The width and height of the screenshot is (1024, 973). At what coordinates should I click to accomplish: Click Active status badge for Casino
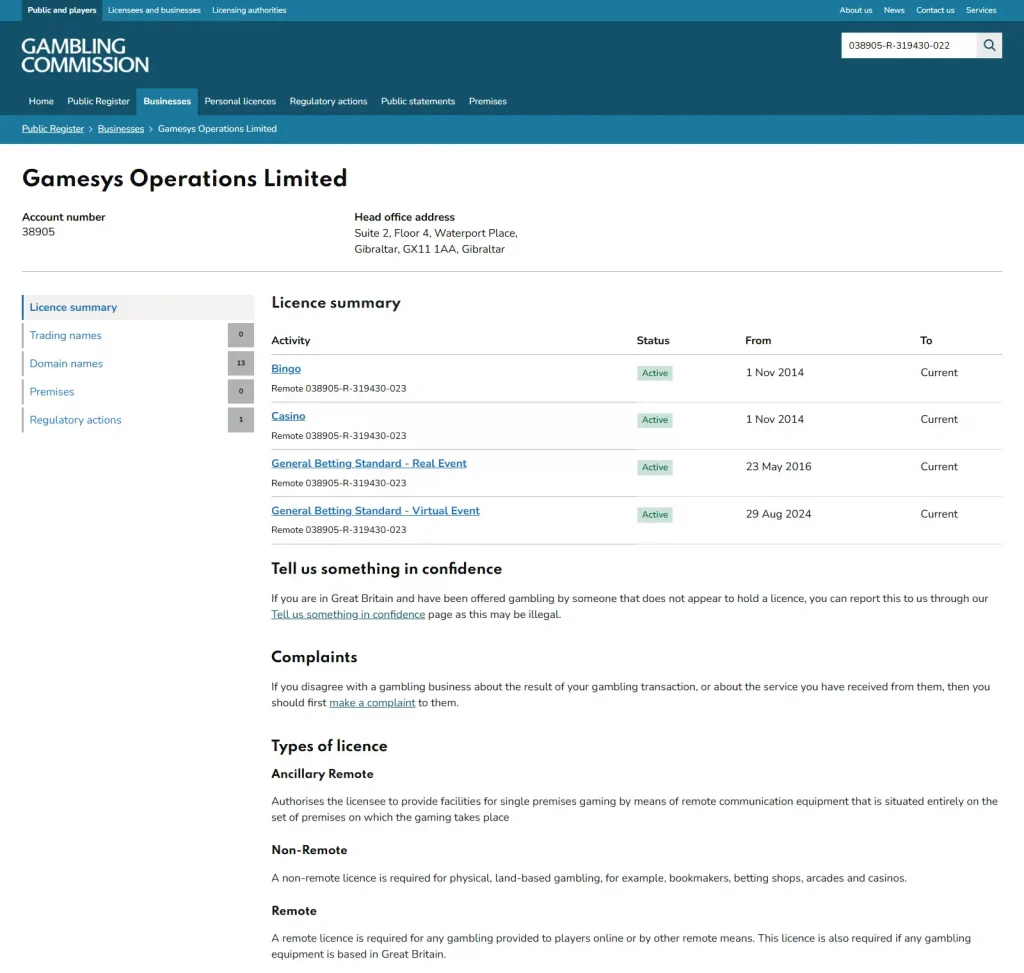click(x=655, y=420)
